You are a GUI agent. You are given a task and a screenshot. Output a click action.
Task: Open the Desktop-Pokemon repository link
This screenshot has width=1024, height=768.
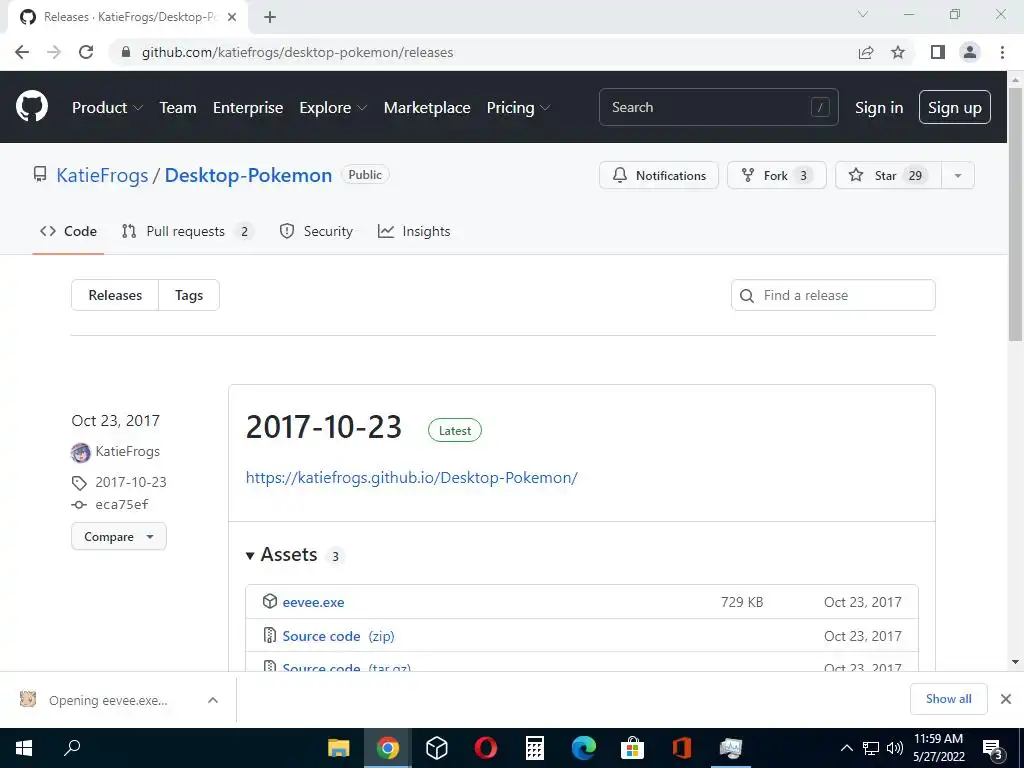coord(248,176)
